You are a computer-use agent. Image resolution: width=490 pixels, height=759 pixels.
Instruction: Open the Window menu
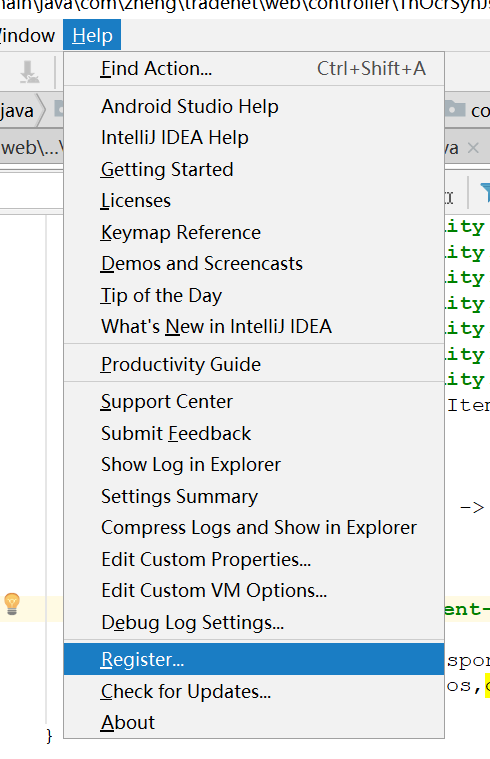[x=27, y=35]
